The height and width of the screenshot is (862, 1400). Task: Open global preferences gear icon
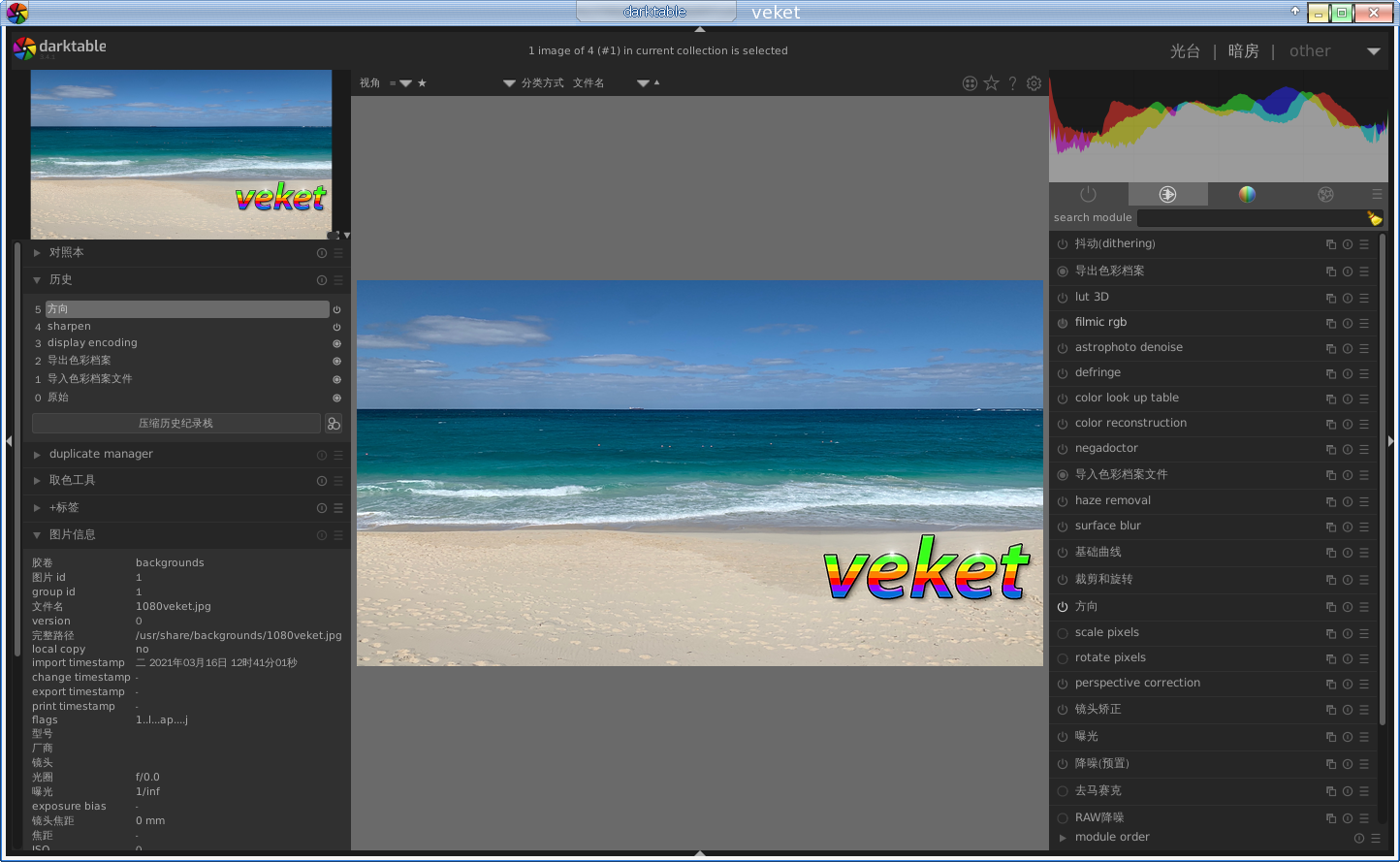point(1034,83)
